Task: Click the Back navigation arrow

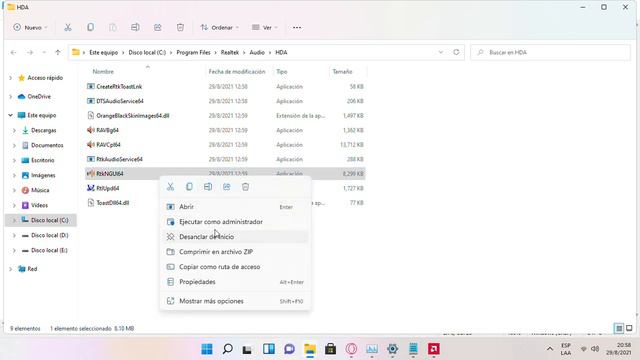Action: 13,52
